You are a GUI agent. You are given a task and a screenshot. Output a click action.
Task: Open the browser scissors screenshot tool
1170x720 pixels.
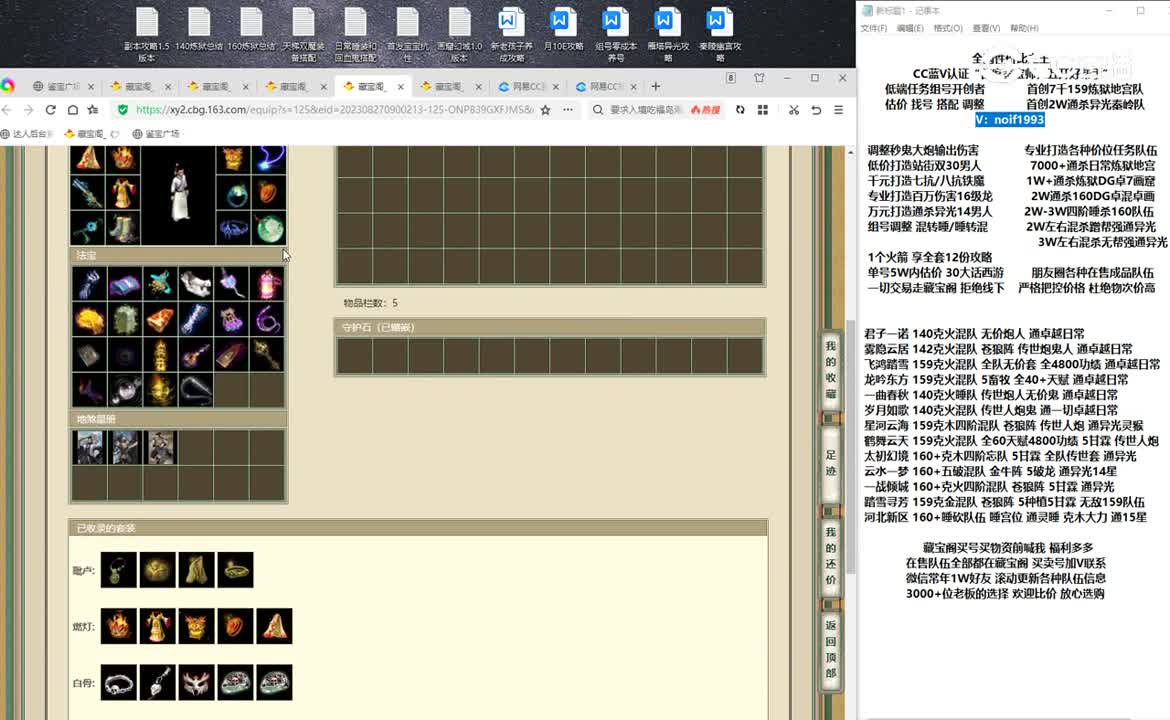coord(794,110)
